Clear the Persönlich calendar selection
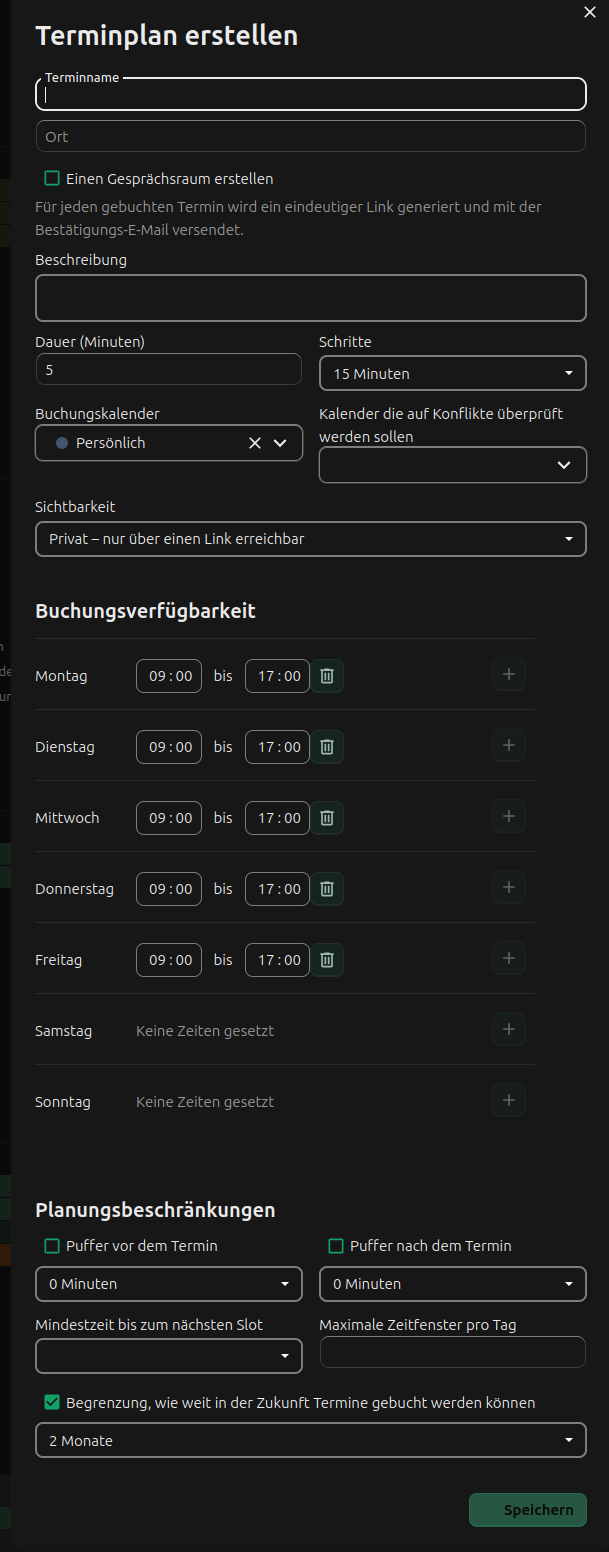 [x=255, y=443]
